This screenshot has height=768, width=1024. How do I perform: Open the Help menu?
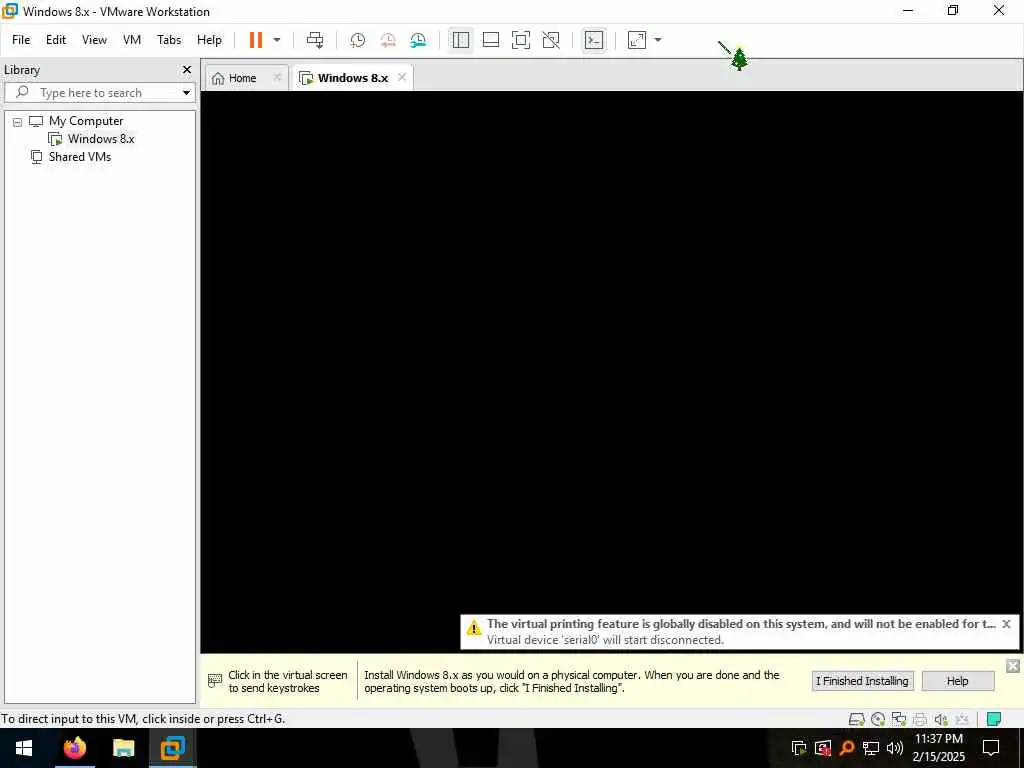(x=210, y=40)
